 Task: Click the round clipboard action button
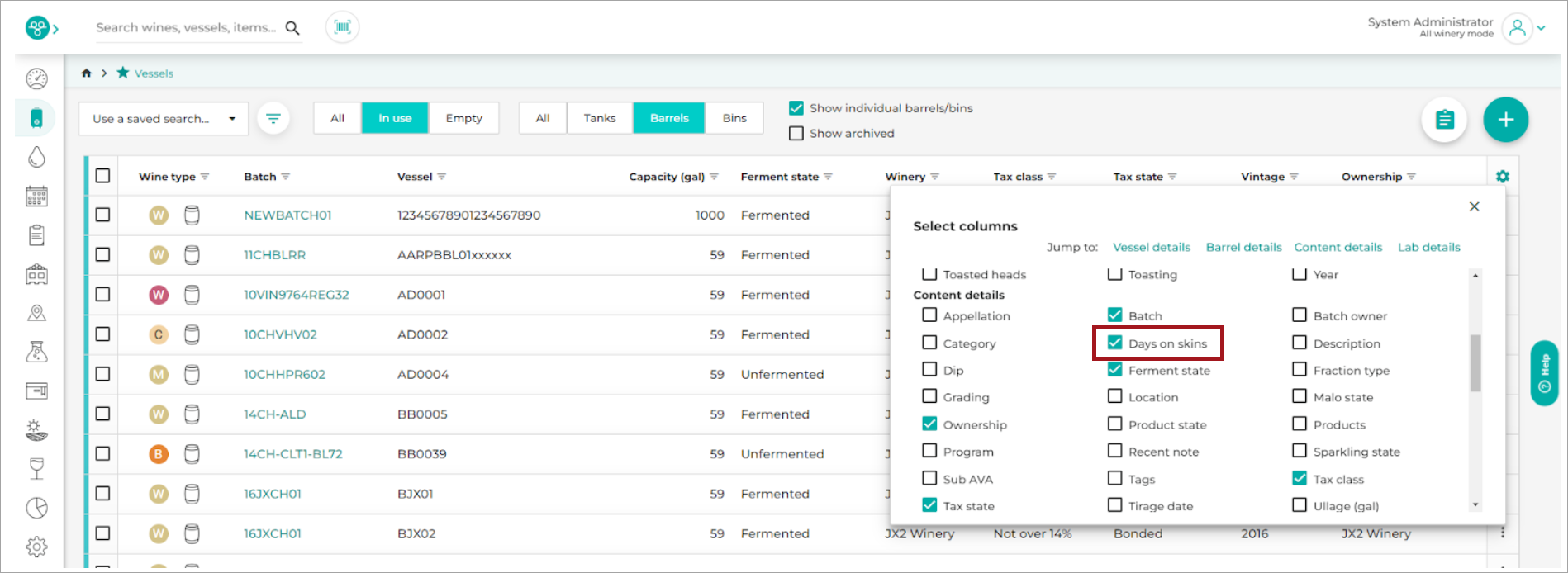click(x=1444, y=120)
